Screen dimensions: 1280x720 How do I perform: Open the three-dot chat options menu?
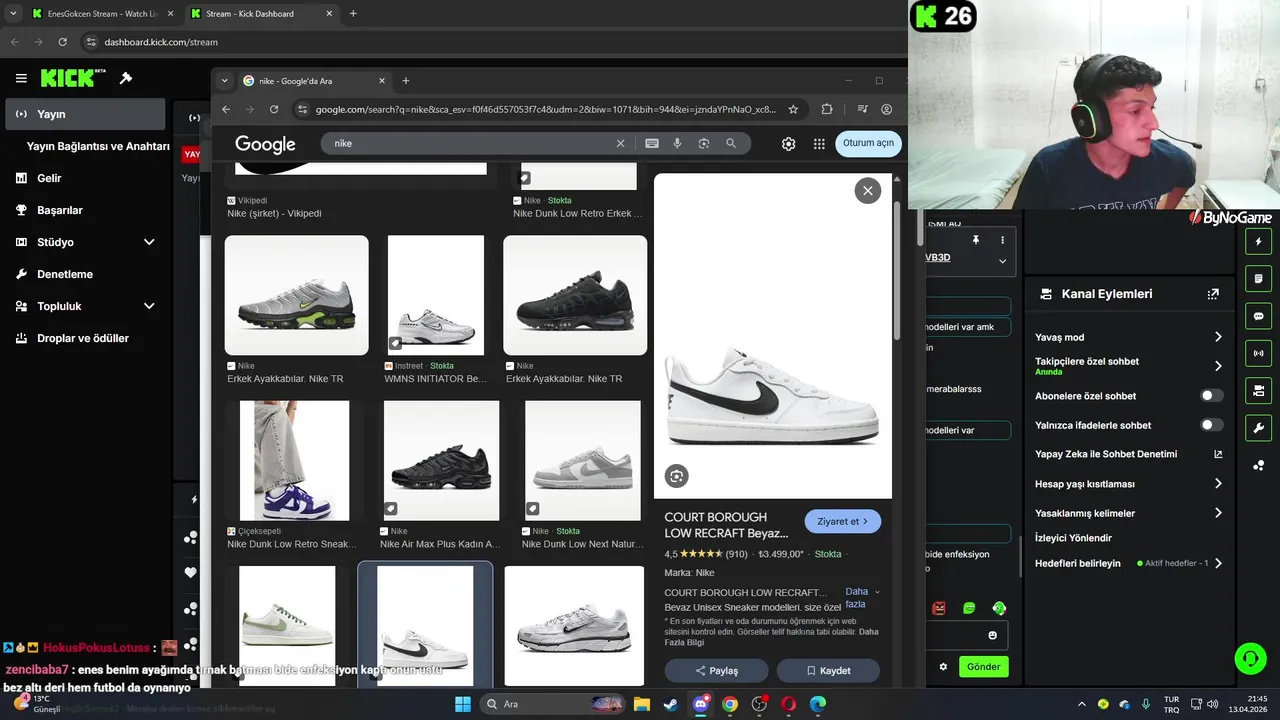[x=1002, y=240]
